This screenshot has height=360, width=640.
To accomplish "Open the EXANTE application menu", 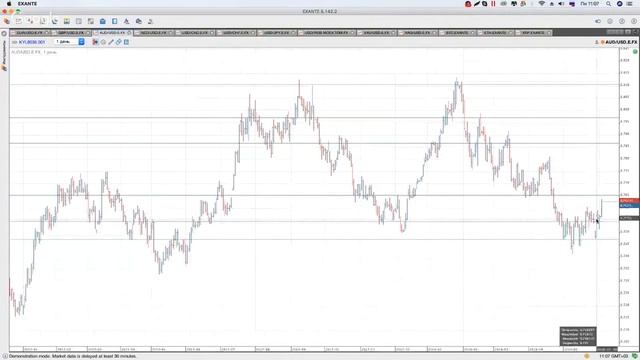I will tap(27, 4).
